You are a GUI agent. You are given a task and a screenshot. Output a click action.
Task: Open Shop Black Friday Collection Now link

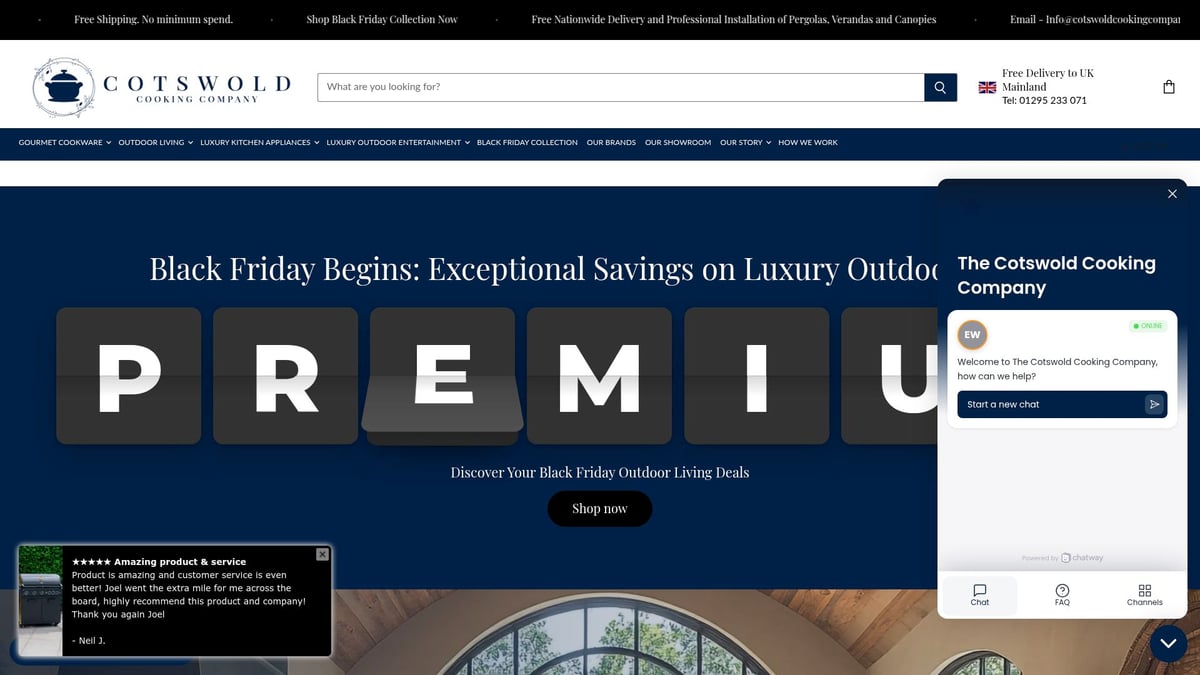coord(382,19)
